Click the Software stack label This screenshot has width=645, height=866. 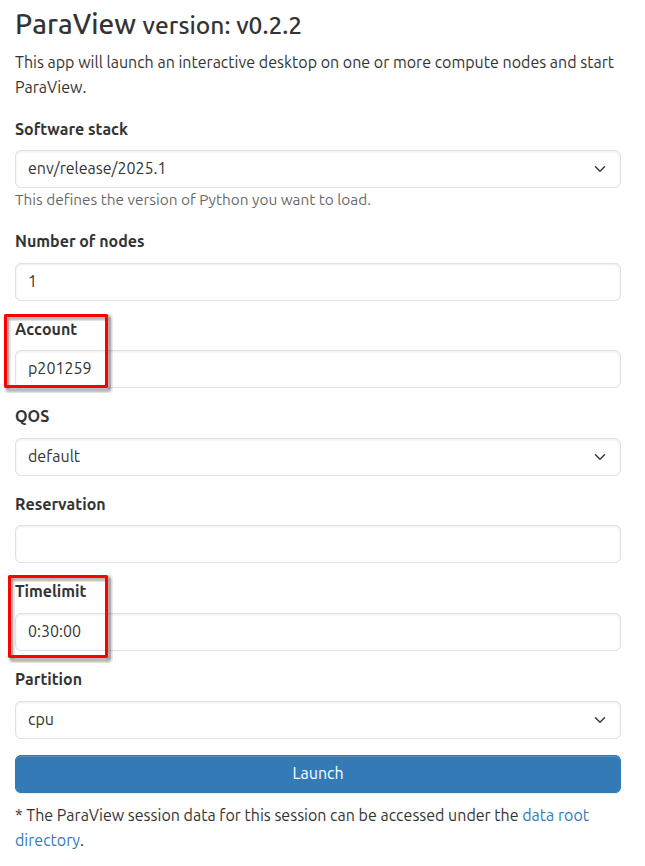pos(72,129)
